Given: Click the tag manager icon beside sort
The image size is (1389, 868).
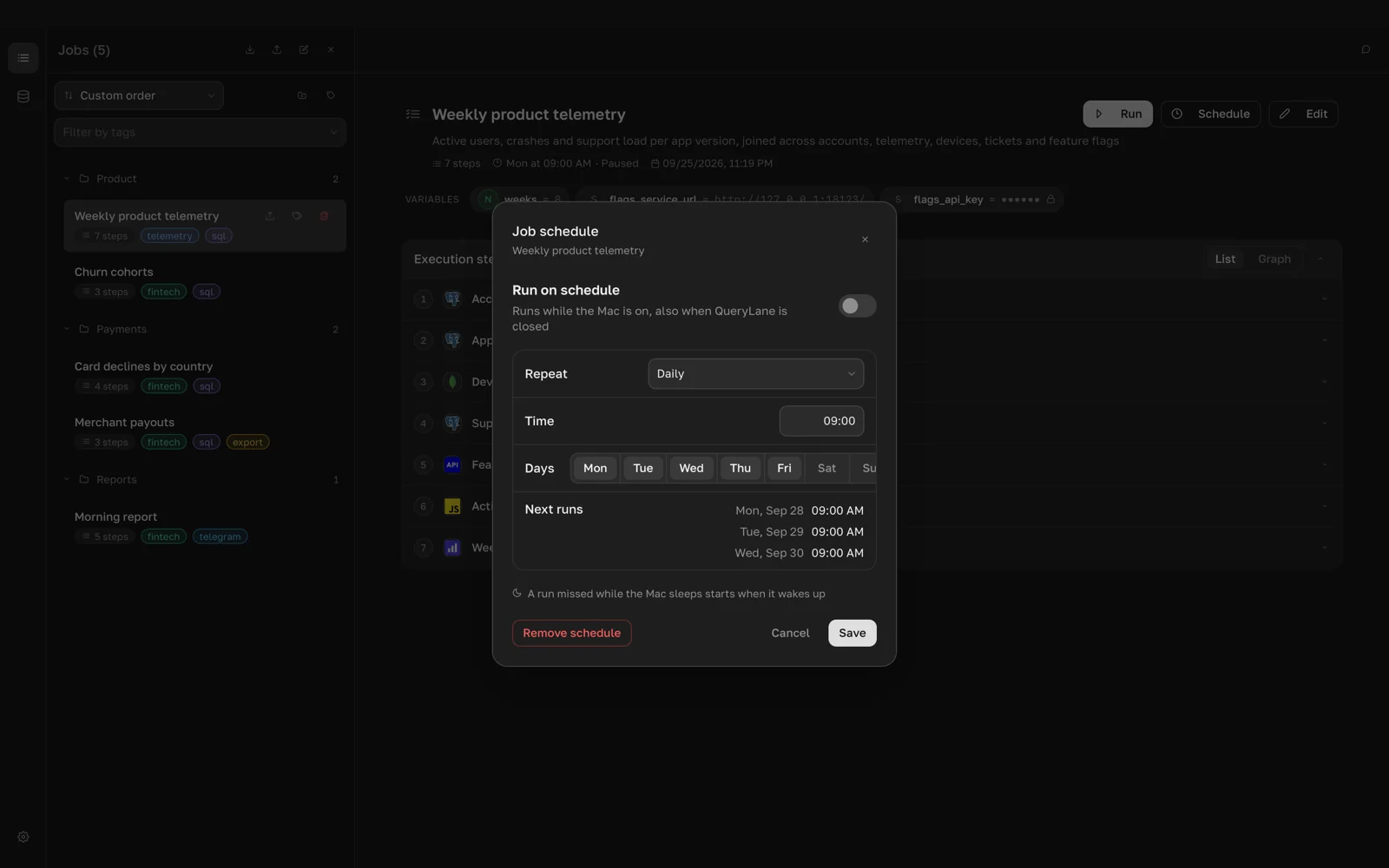Looking at the screenshot, I should (x=331, y=95).
